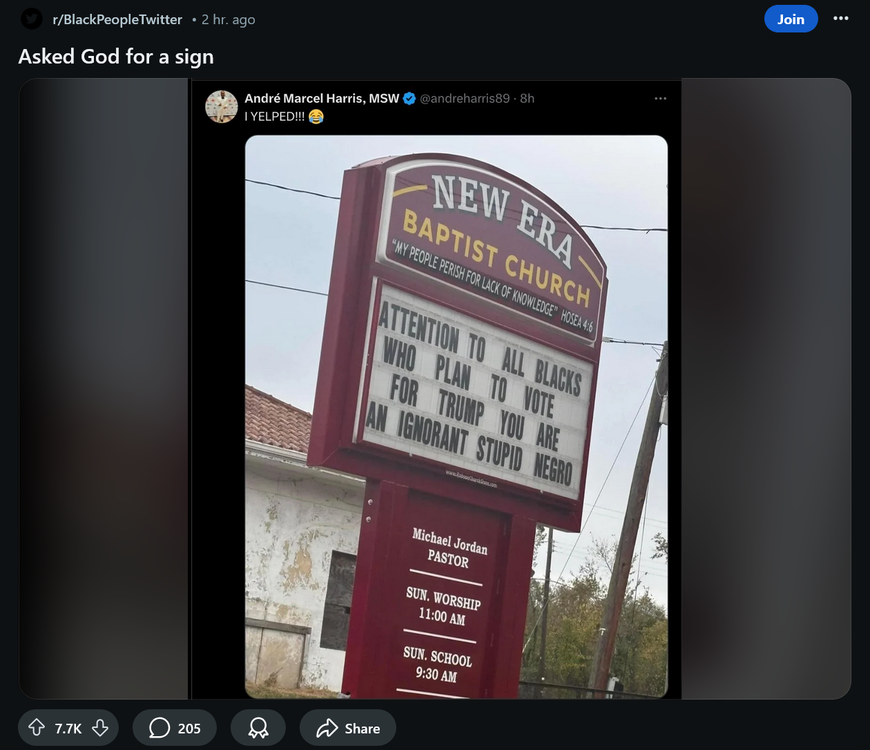Click the blue verified badge next to MSW
Viewport: 870px width, 750px height.
(409, 99)
